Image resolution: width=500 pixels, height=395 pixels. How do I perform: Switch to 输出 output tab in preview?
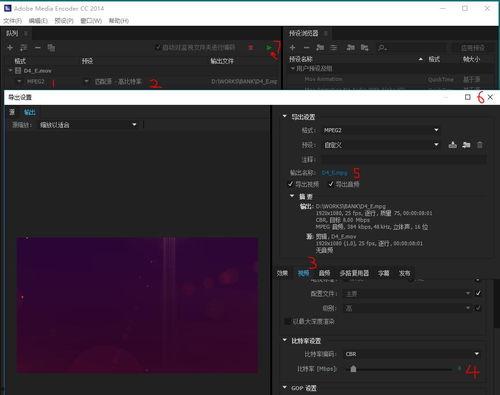coord(29,112)
